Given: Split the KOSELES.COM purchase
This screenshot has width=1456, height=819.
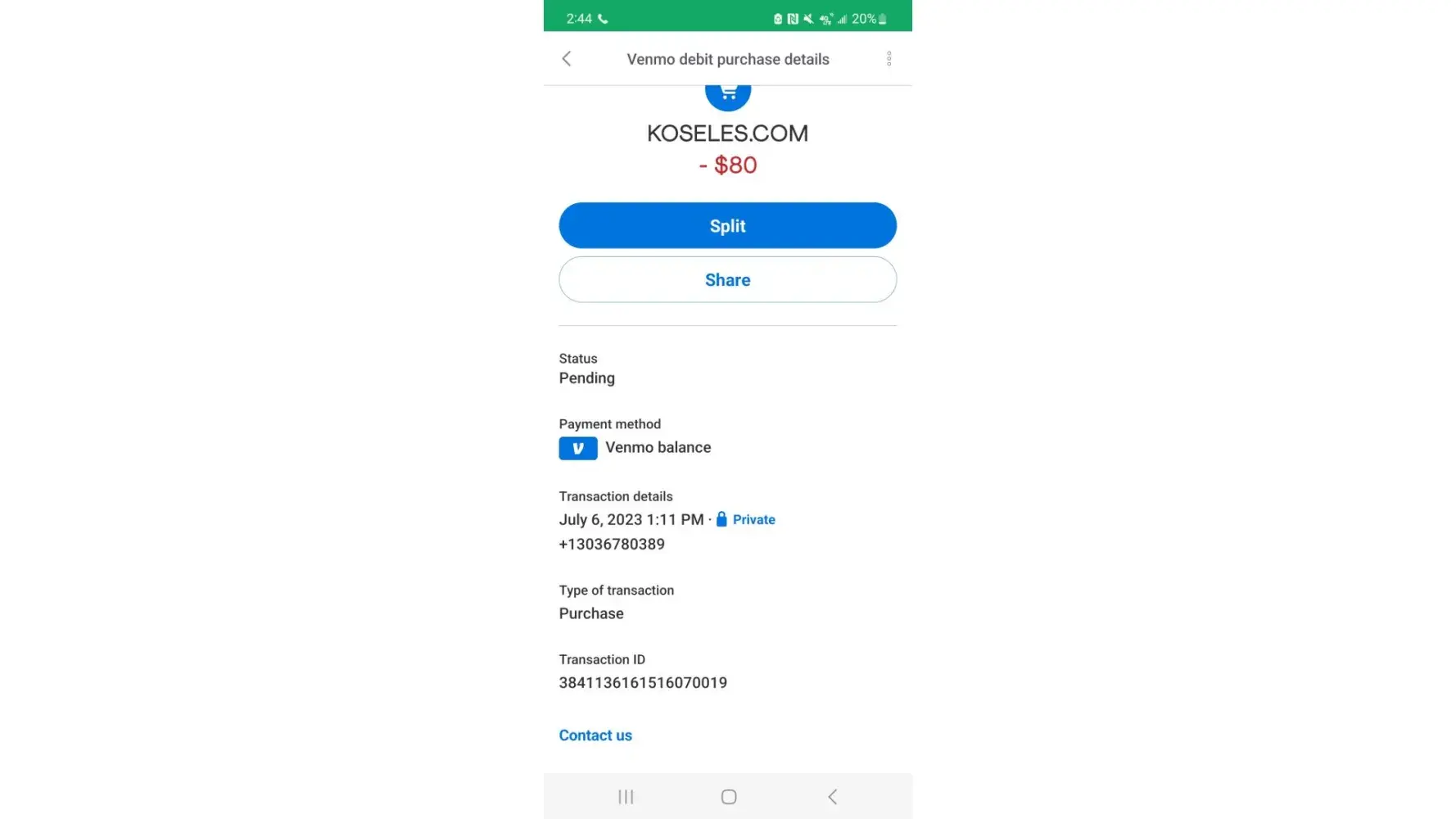Looking at the screenshot, I should point(728,226).
